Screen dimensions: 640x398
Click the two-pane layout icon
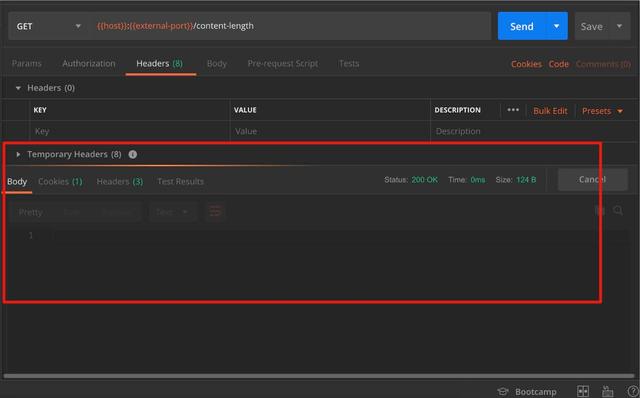tap(583, 391)
